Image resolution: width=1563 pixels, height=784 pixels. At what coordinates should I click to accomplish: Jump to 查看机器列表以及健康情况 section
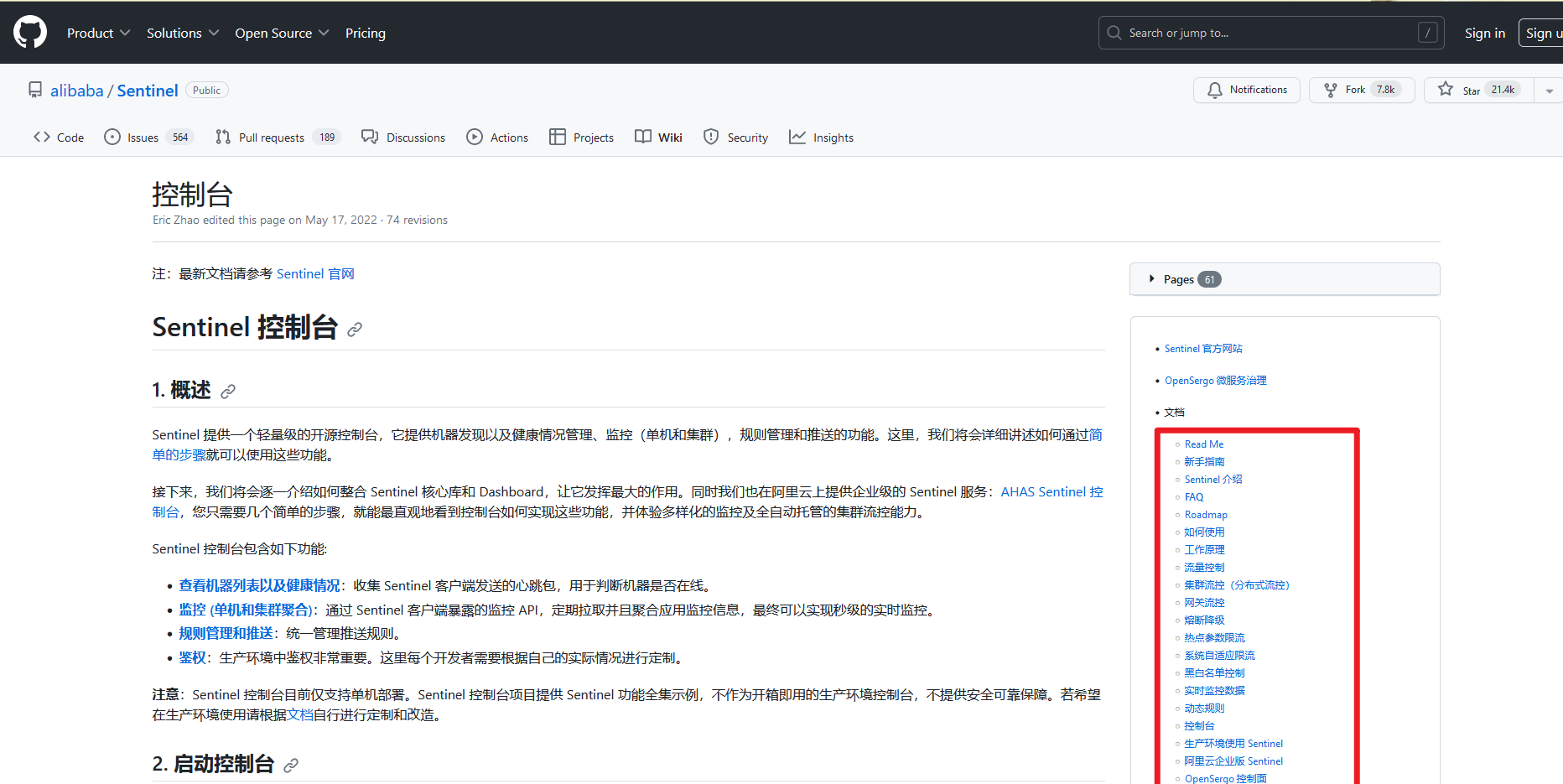(x=260, y=586)
